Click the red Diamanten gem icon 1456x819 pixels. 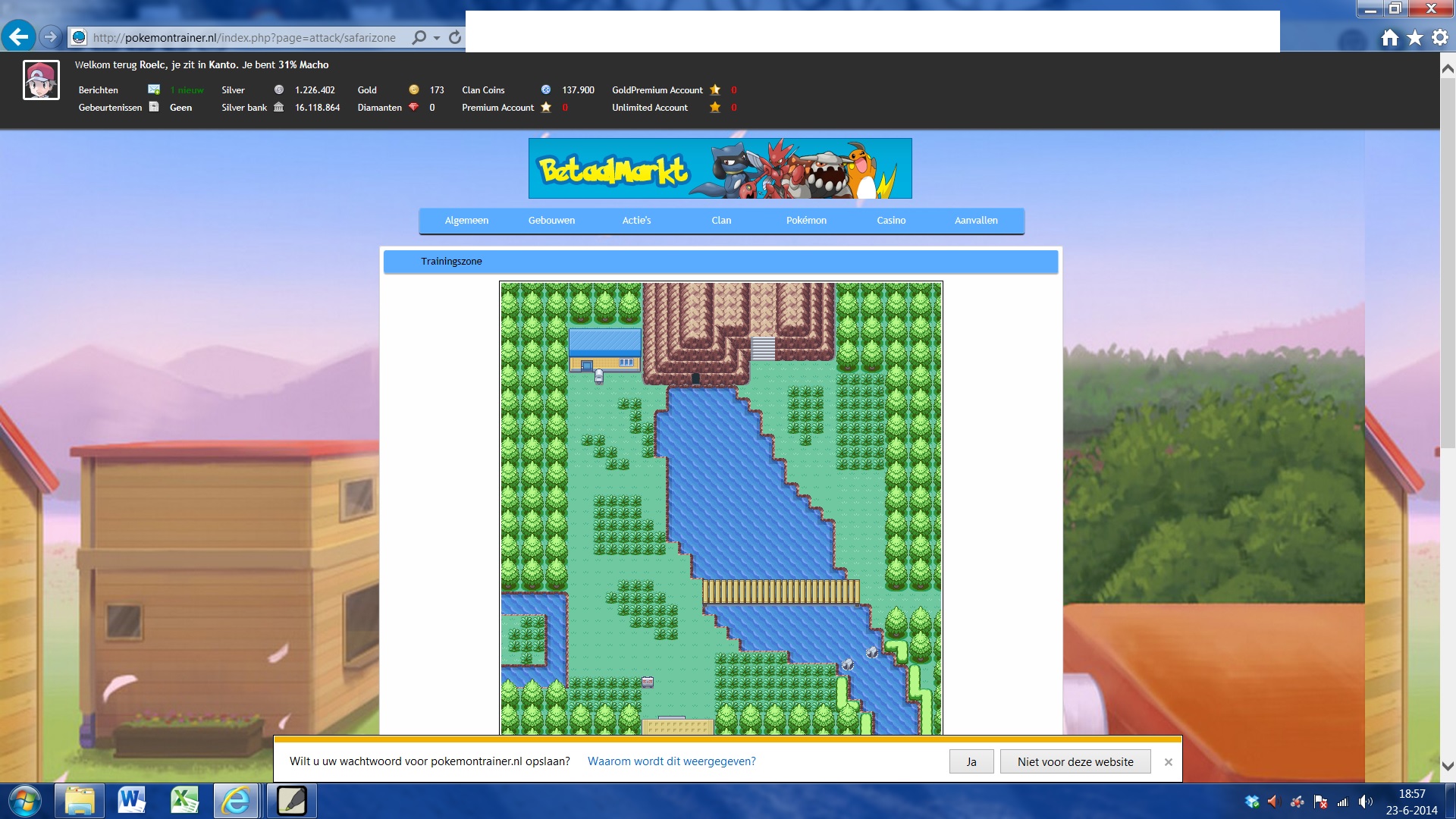[414, 107]
